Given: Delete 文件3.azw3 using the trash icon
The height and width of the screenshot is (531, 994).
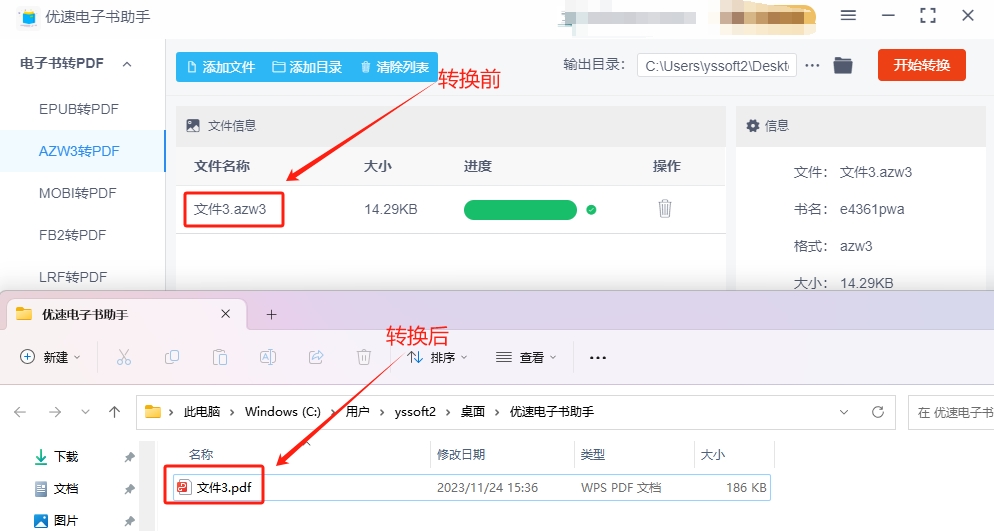Looking at the screenshot, I should click(664, 208).
